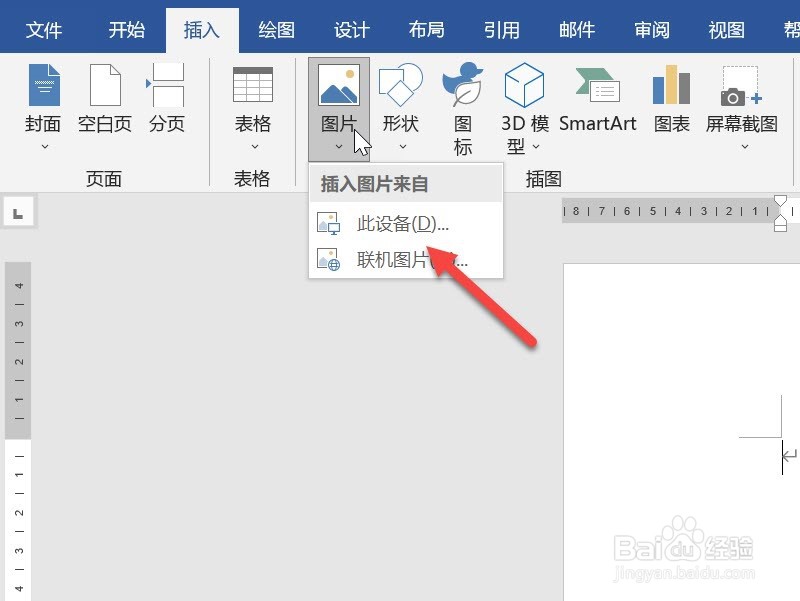Viewport: 800px width, 601px height.
Task: Open the Shapes gallery (形状)
Action: click(x=401, y=100)
